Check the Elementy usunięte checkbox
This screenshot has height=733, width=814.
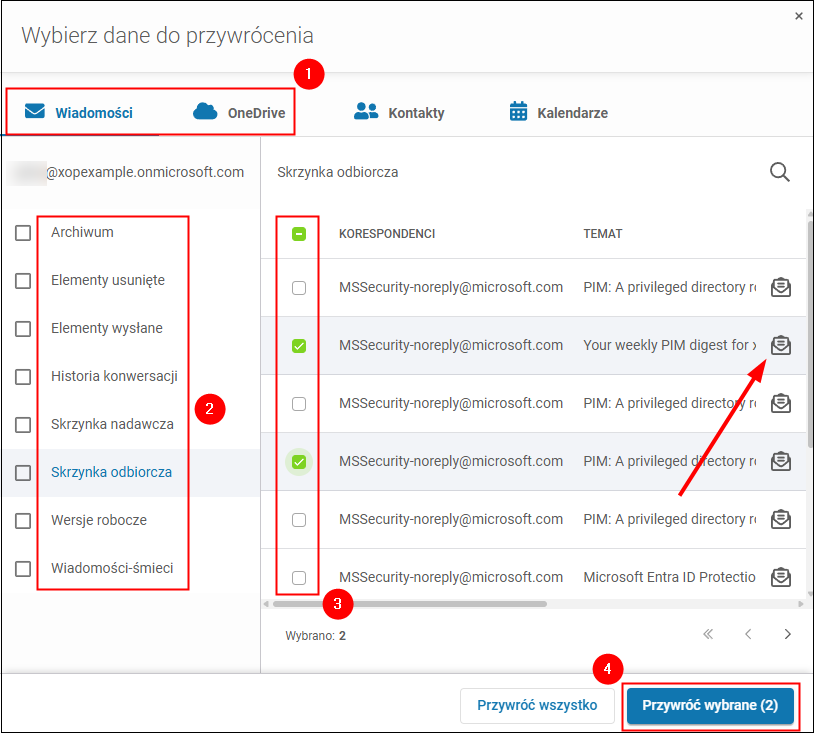tap(22, 280)
